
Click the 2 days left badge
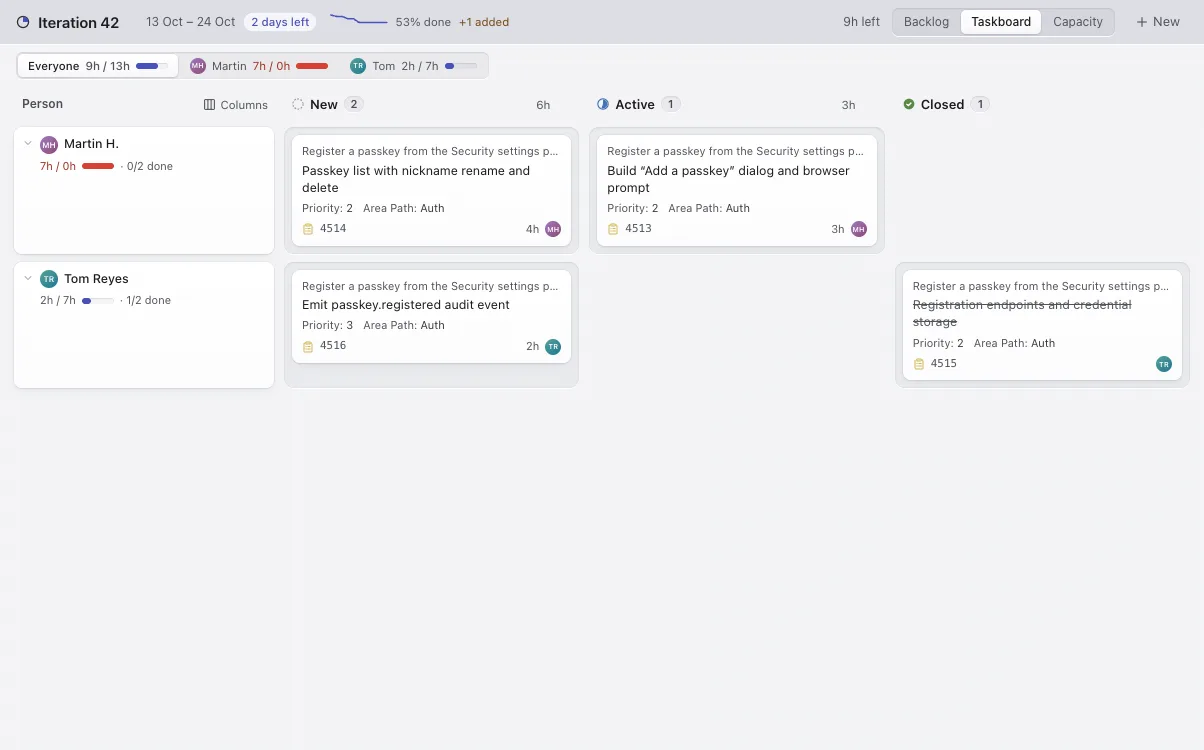280,22
